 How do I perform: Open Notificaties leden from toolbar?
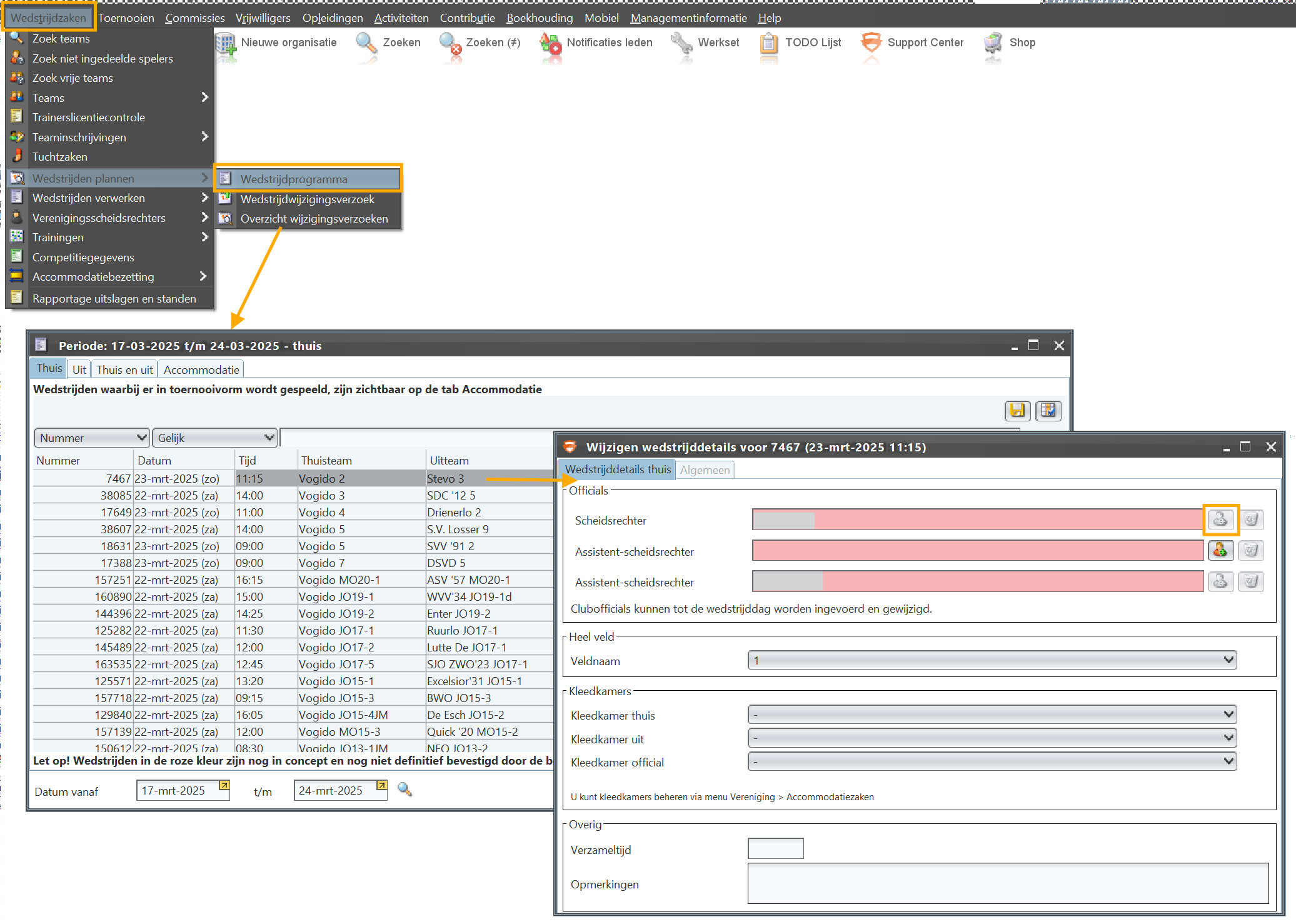tap(551, 43)
